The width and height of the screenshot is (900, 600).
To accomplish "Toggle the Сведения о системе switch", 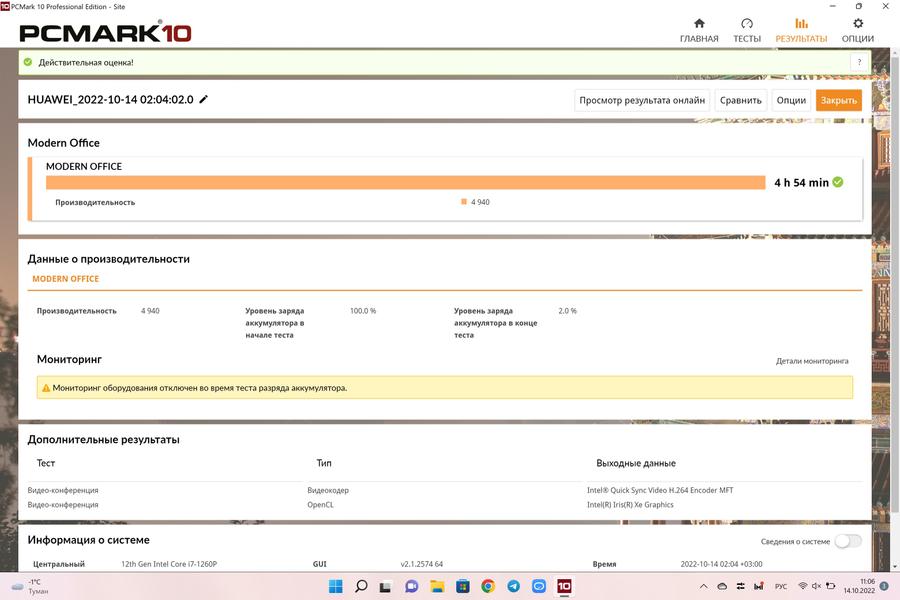I will click(848, 541).
